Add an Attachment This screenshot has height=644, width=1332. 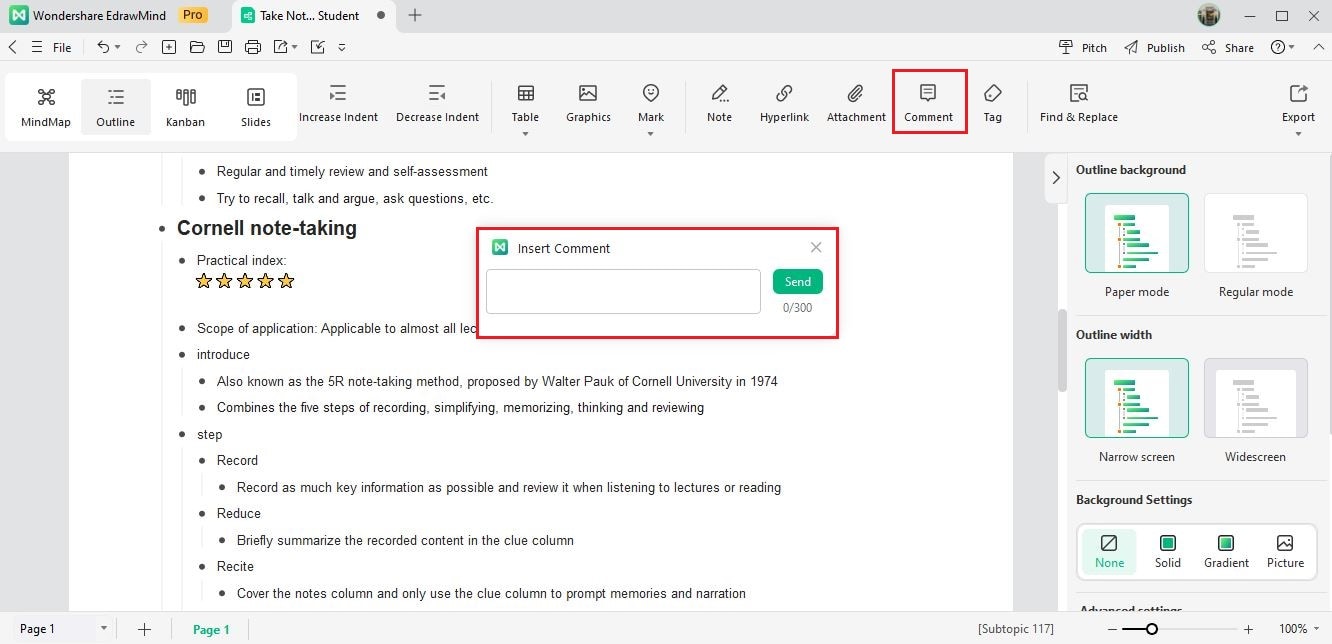pyautogui.click(x=856, y=104)
